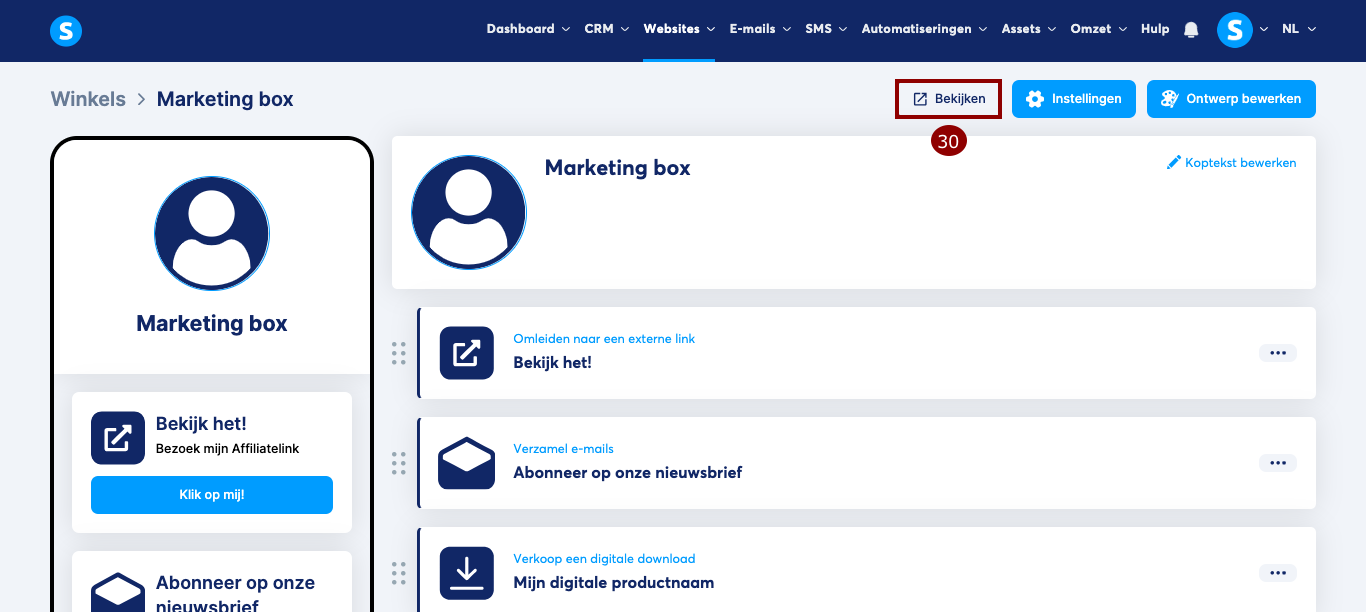Click the Verkoop een digitale download label
Viewport: 1366px width, 612px height.
tap(604, 559)
